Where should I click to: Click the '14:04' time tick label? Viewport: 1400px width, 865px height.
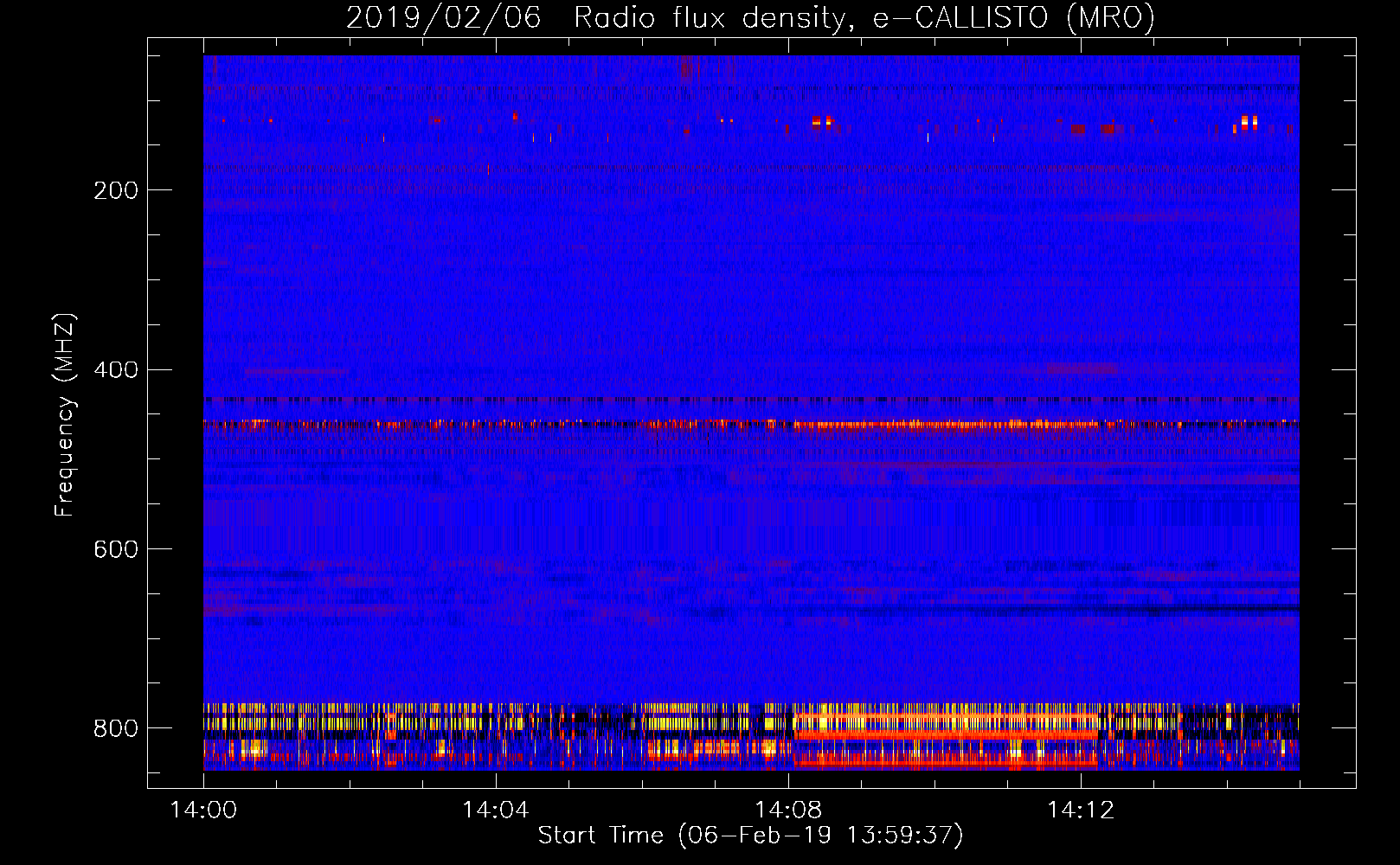[496, 811]
